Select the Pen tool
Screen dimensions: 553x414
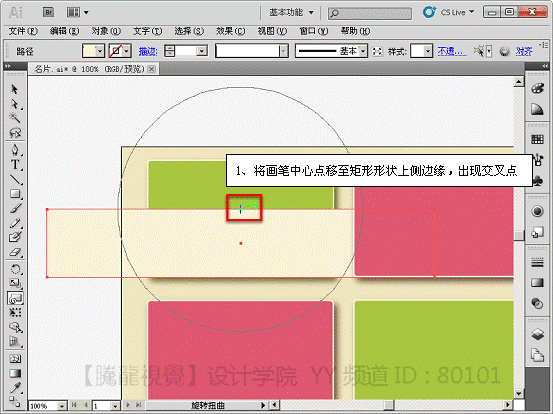(x=15, y=150)
